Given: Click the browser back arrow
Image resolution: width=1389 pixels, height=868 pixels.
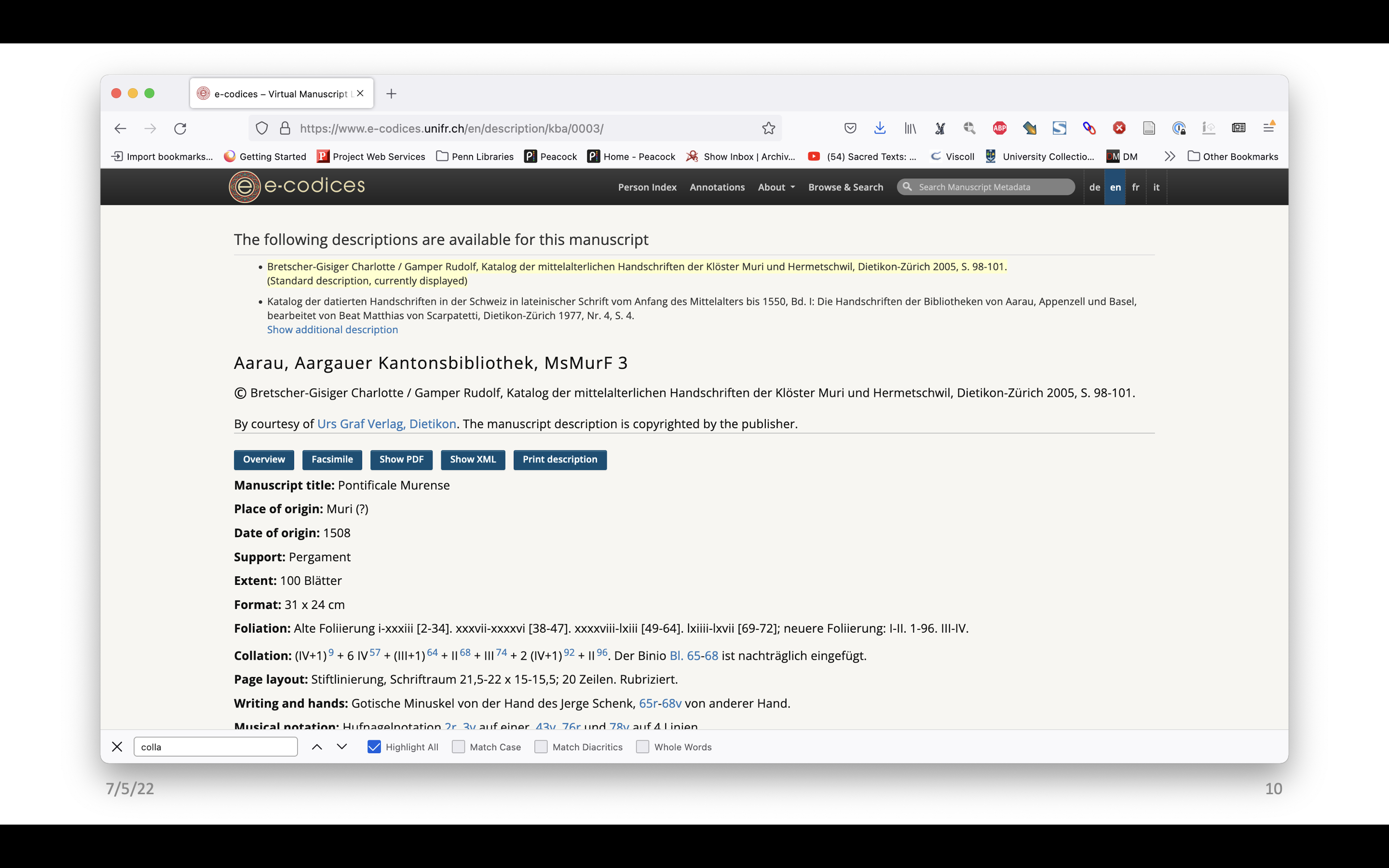Looking at the screenshot, I should click(120, 129).
